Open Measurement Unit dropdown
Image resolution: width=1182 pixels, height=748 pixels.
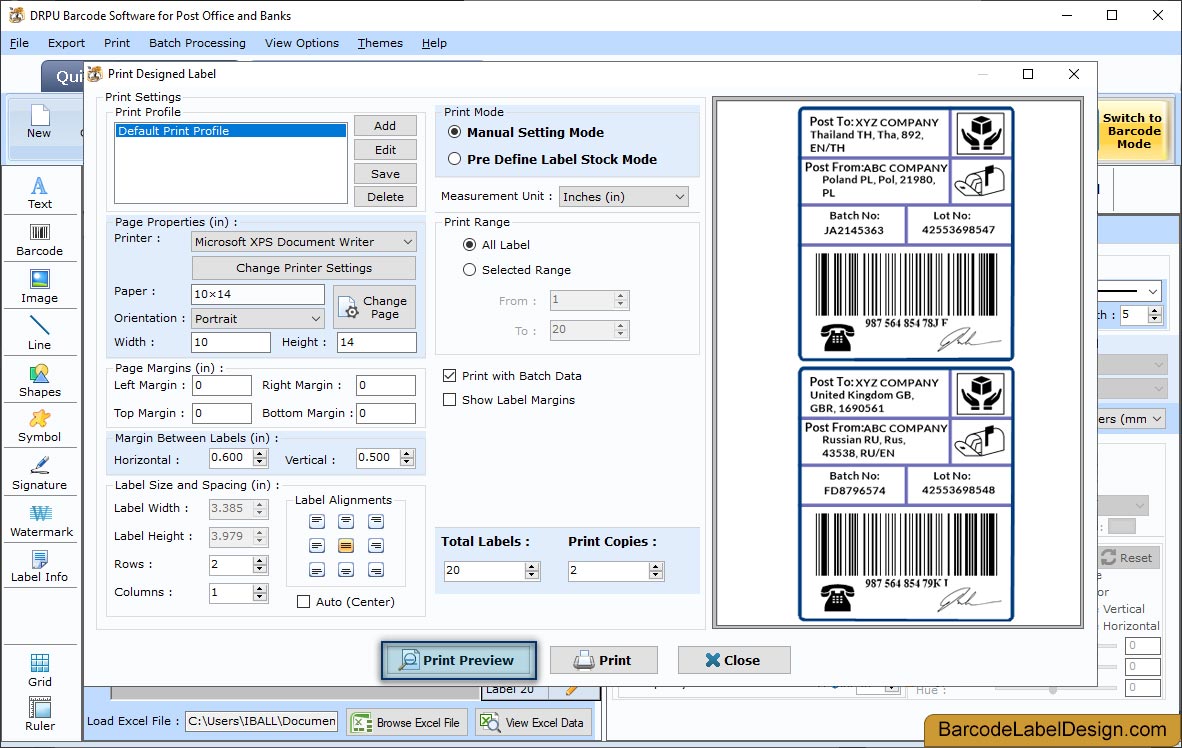[623, 197]
